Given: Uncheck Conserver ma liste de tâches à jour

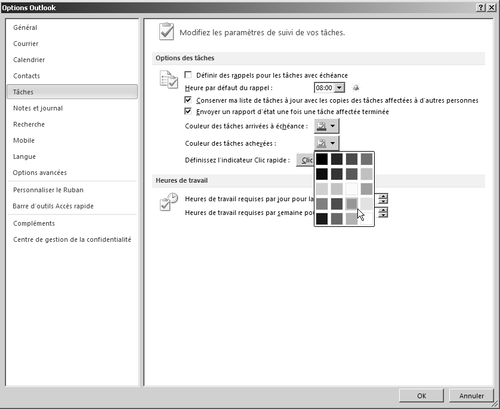Looking at the screenshot, I should click(x=188, y=100).
